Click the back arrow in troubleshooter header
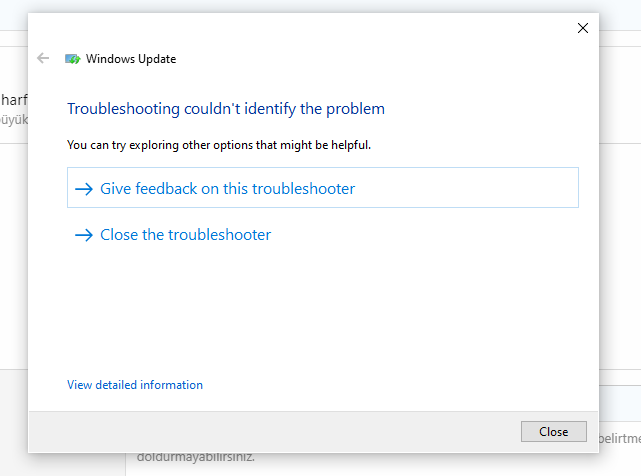 coord(43,59)
